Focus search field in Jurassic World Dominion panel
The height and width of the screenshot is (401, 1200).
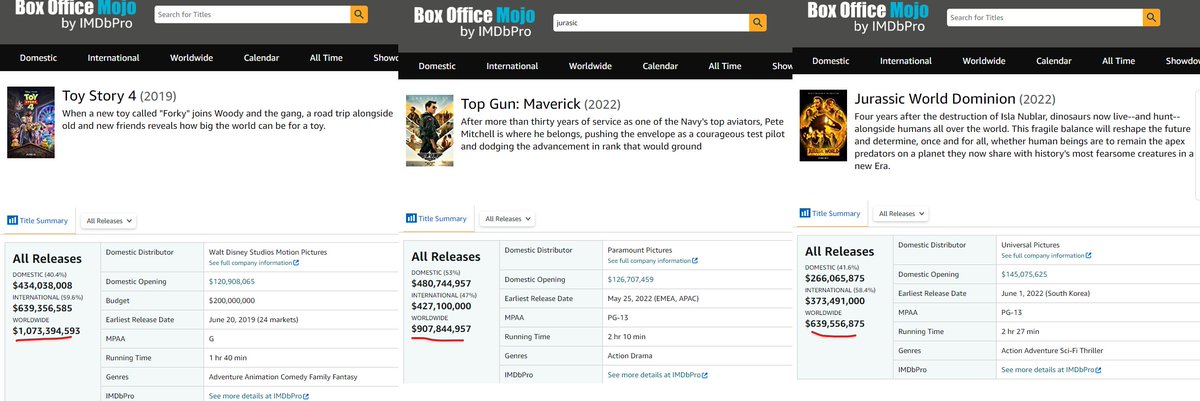1045,17
